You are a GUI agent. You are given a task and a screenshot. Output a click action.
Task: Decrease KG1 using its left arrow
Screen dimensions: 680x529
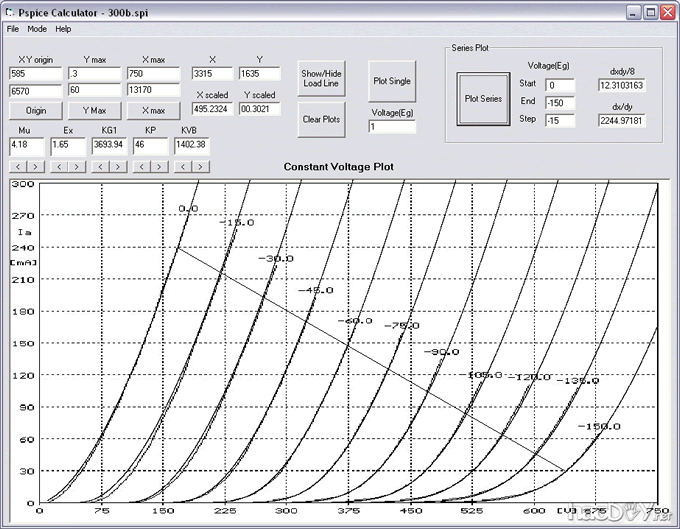click(x=101, y=166)
